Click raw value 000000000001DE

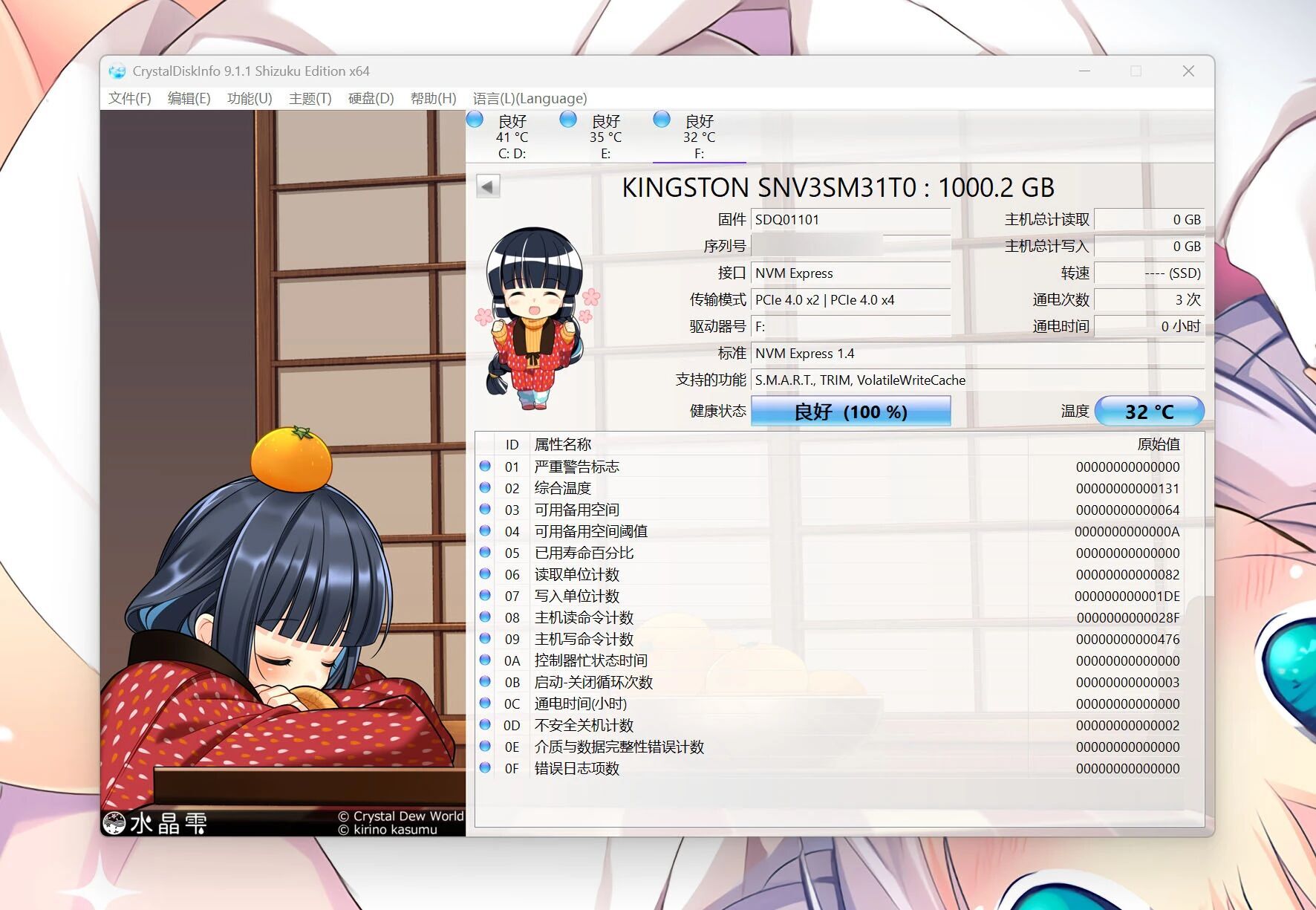[x=1127, y=596]
